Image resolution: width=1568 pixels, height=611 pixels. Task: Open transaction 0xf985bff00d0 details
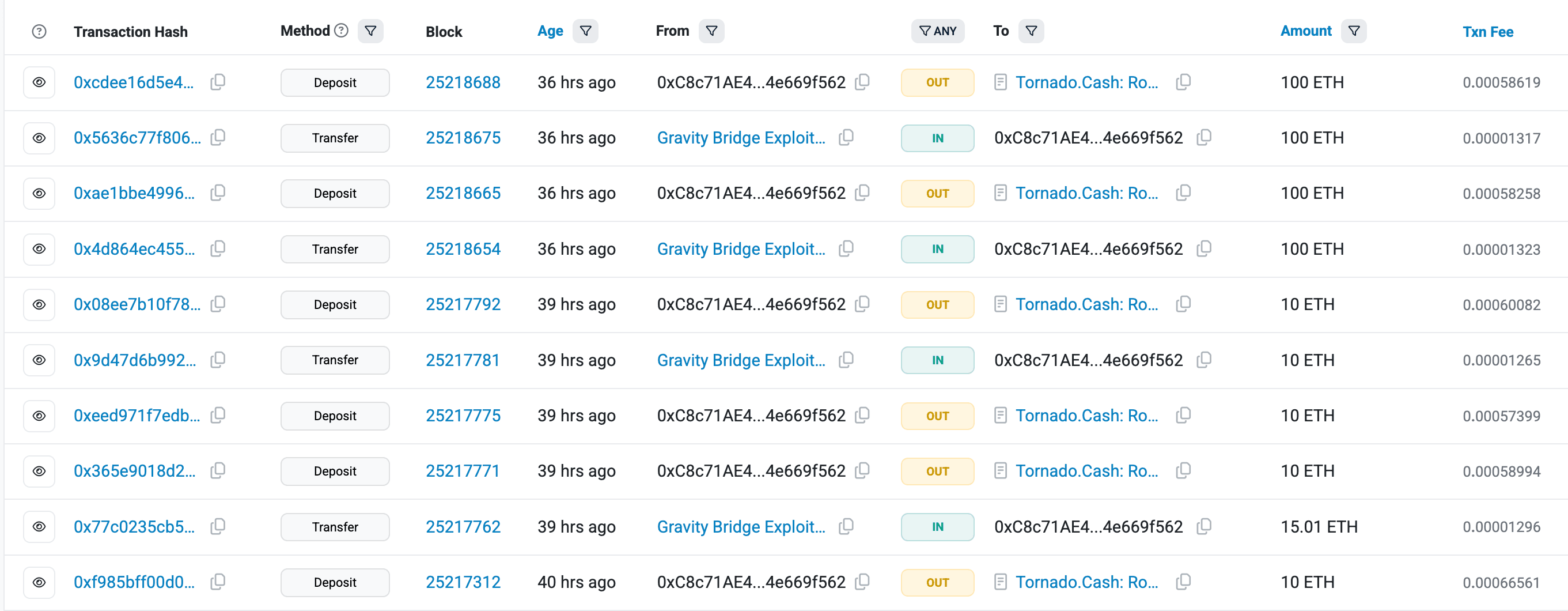coord(134,582)
